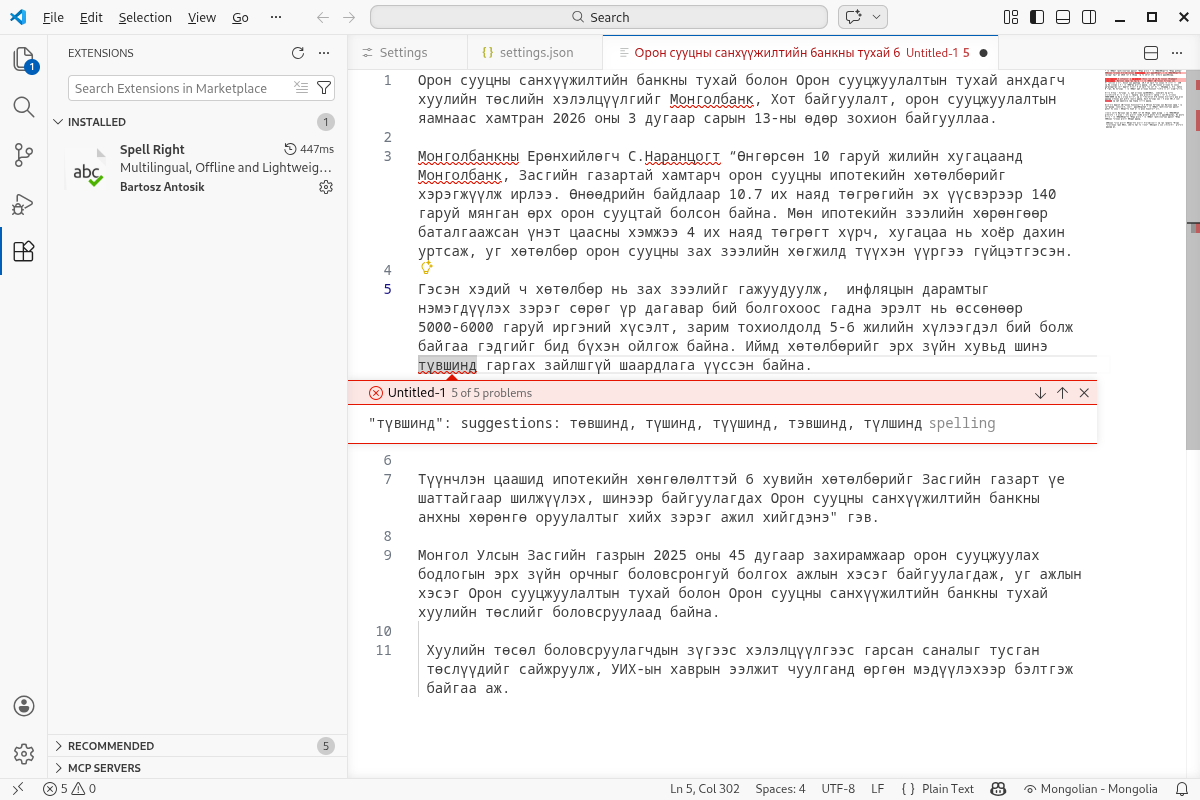Open the Search view icon
1200x800 pixels.
click(23, 107)
